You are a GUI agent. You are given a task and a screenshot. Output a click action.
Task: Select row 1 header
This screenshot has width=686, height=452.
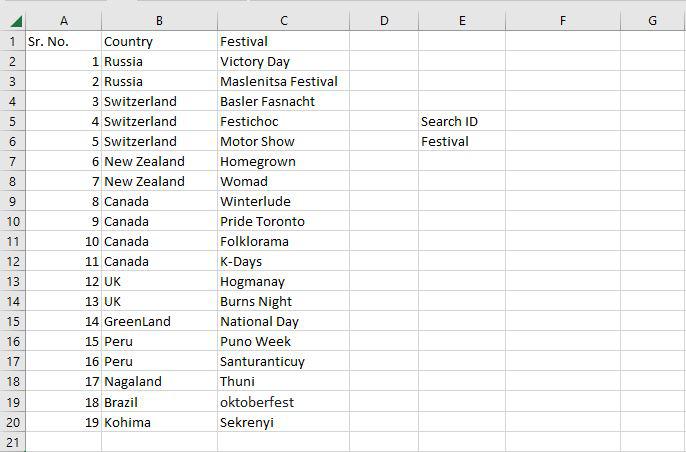(x=12, y=42)
